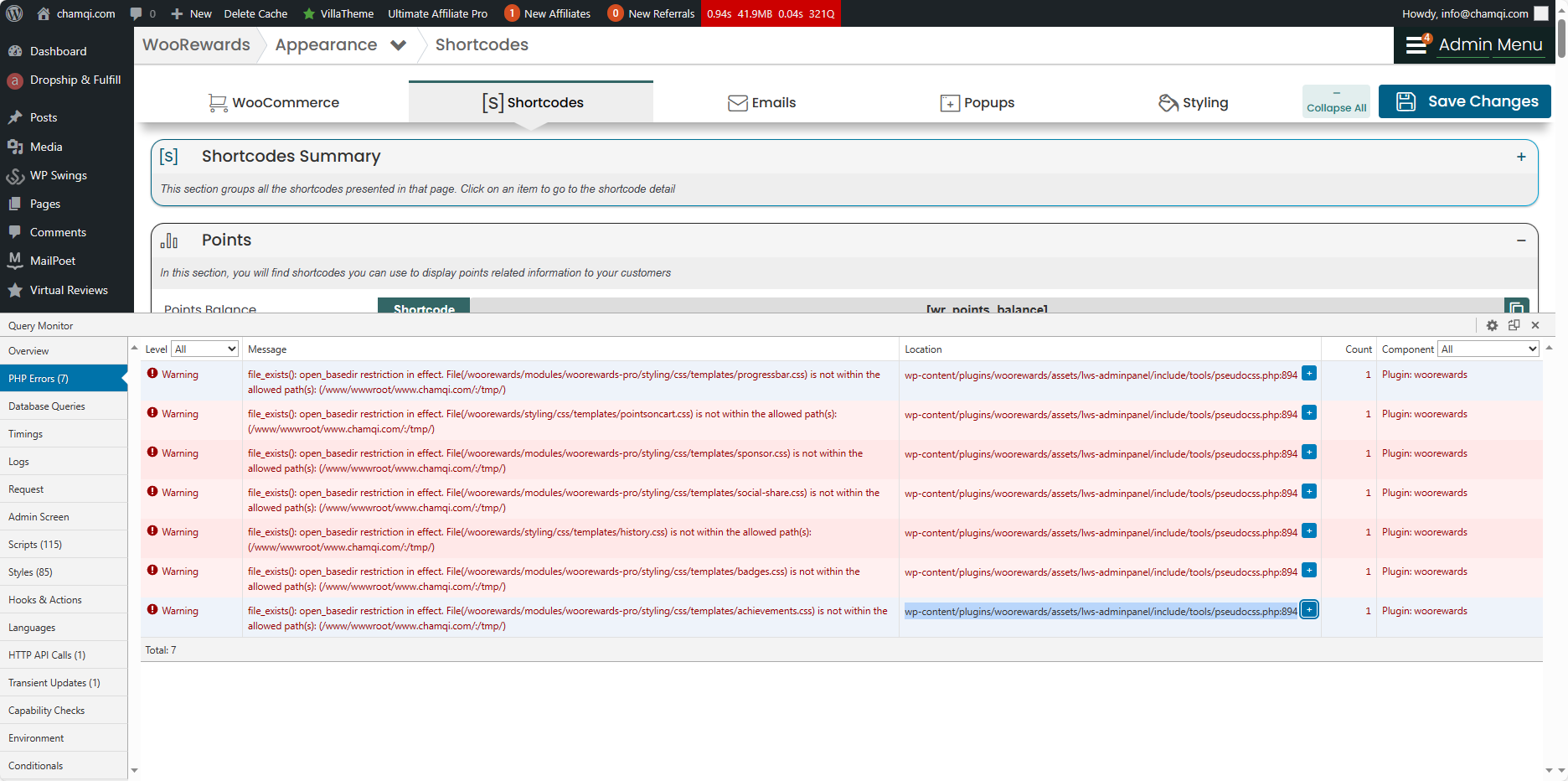
Task: Open Database Queries panel
Action: 64,406
